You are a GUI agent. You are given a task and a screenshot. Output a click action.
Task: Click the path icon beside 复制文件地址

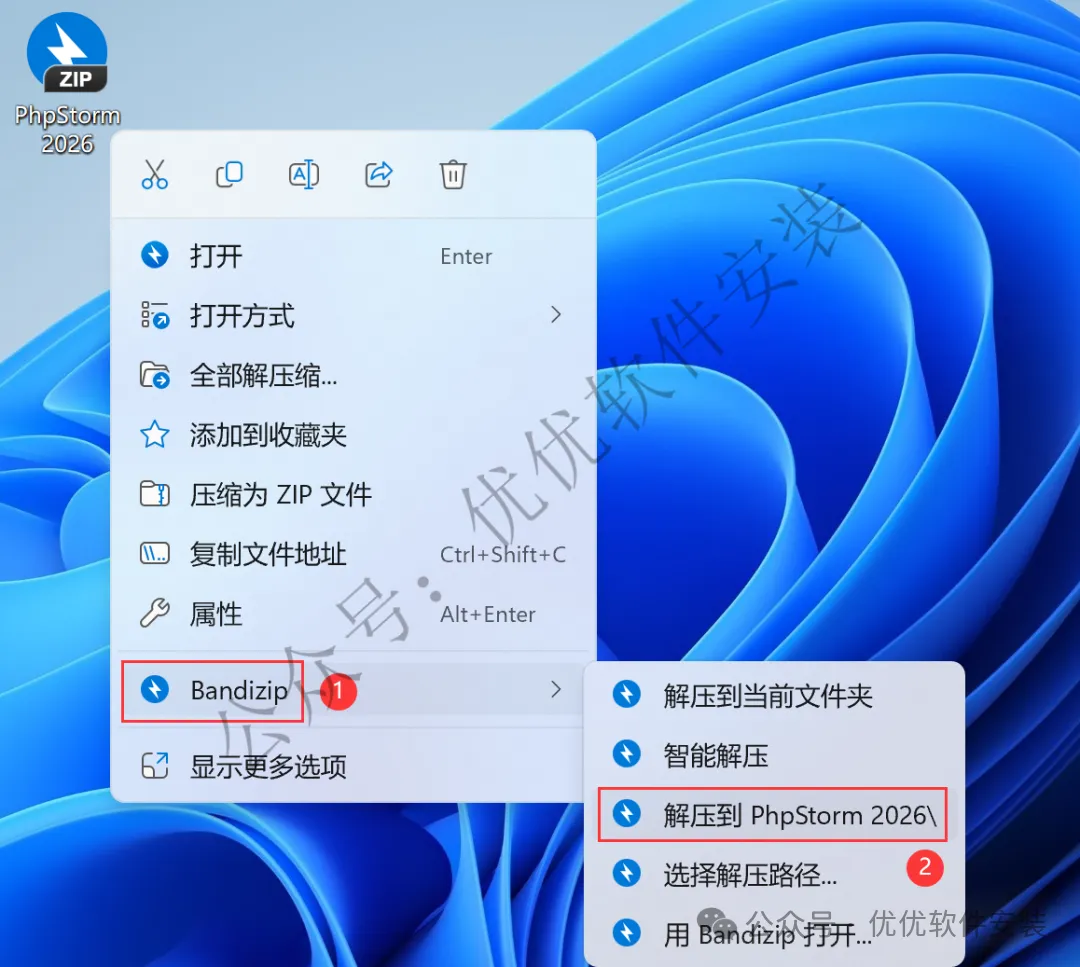click(x=155, y=553)
